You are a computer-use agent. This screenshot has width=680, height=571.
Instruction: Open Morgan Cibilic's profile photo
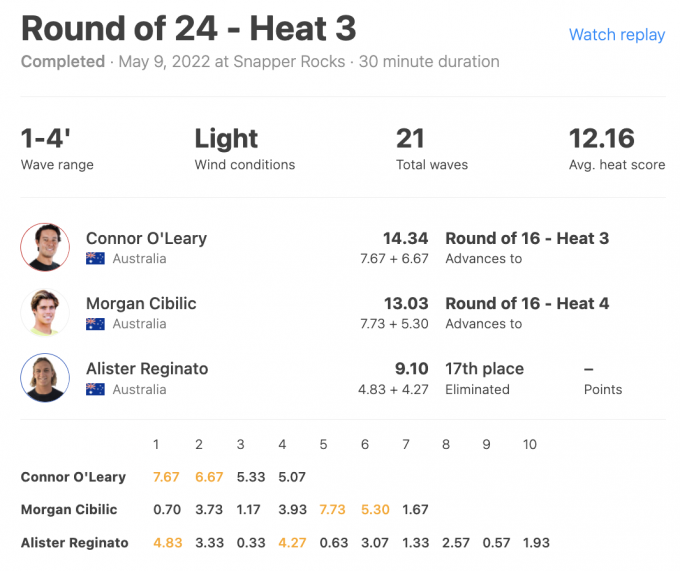(45, 313)
